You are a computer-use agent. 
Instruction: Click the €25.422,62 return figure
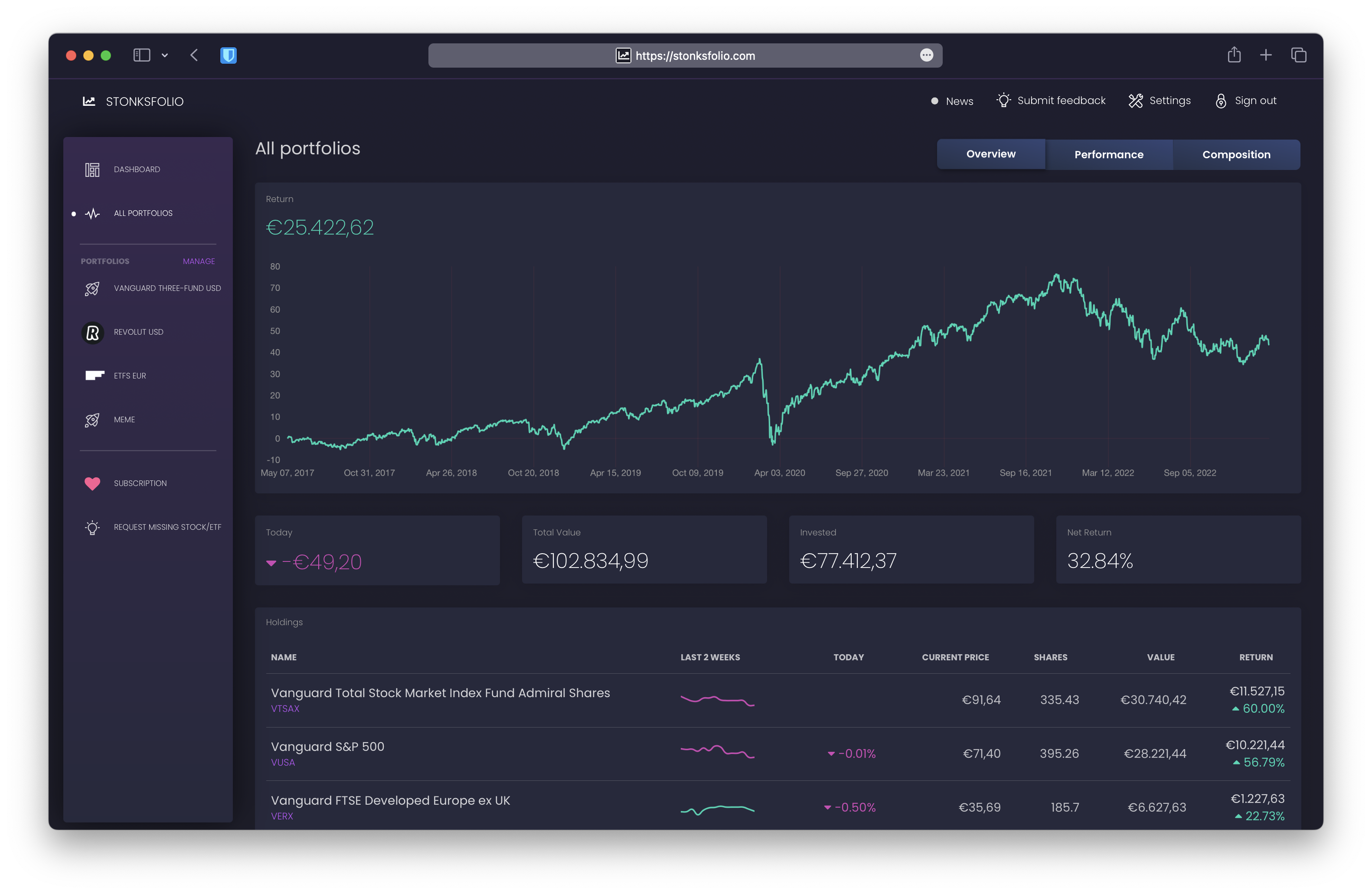tap(320, 228)
